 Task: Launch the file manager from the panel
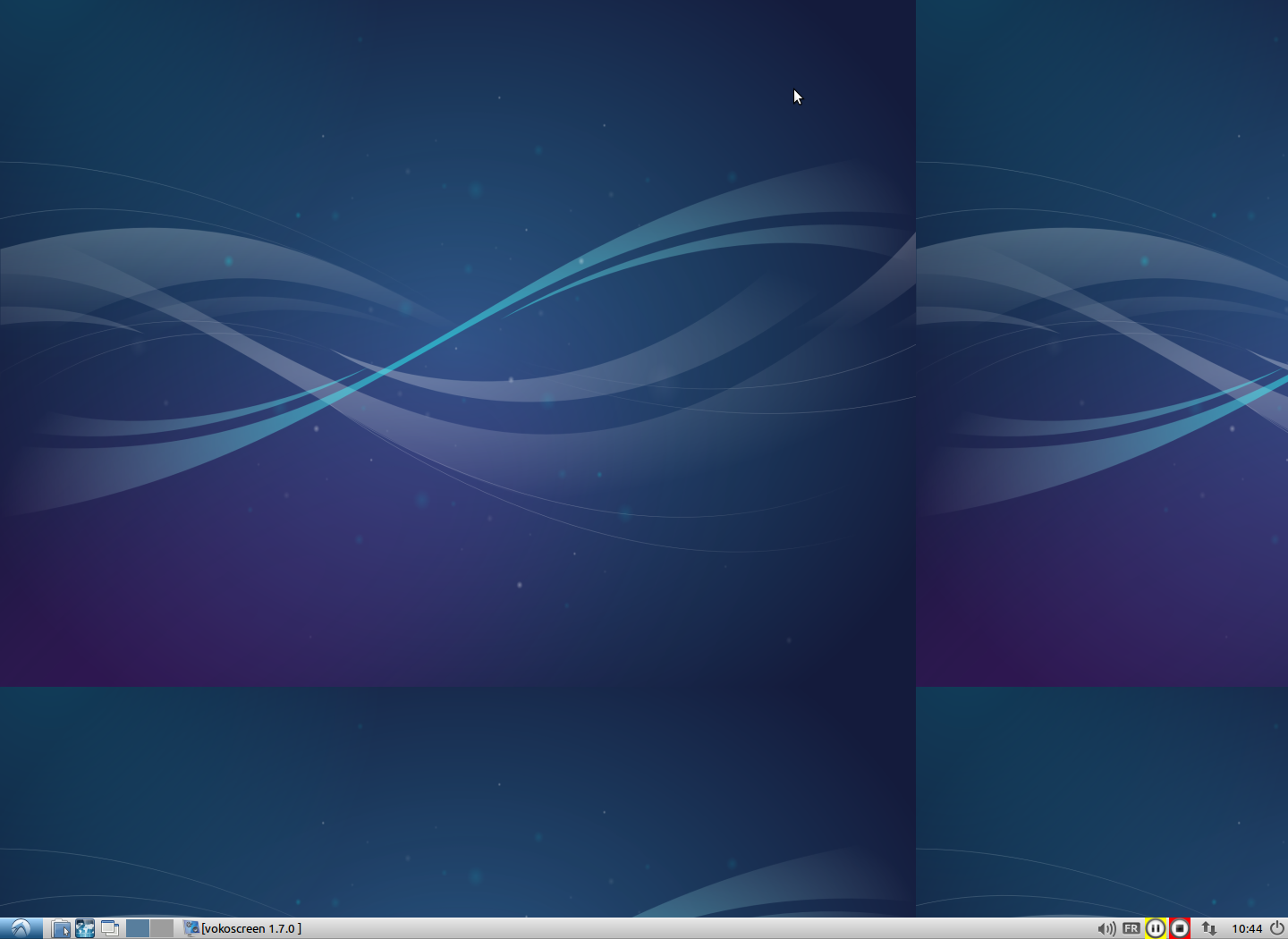click(61, 928)
